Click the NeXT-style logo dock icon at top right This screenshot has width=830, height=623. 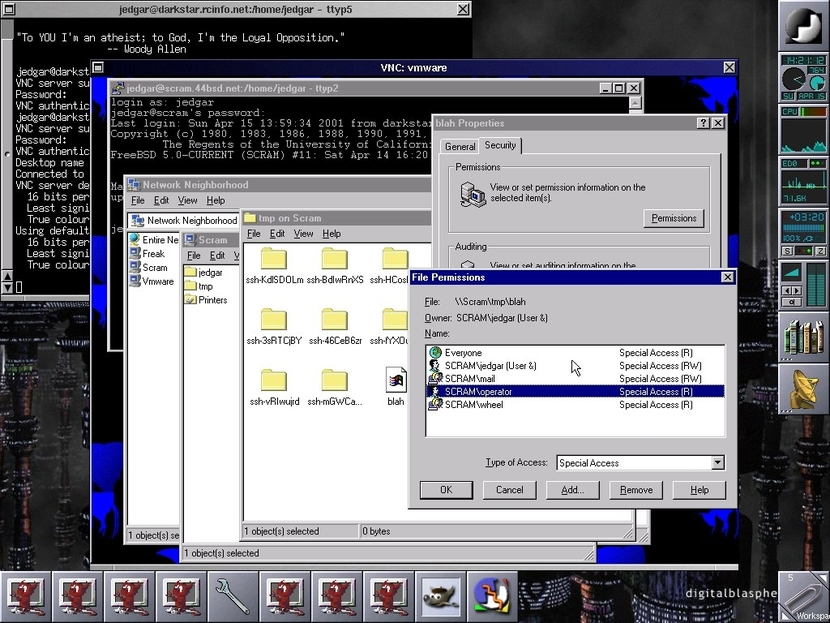point(804,25)
